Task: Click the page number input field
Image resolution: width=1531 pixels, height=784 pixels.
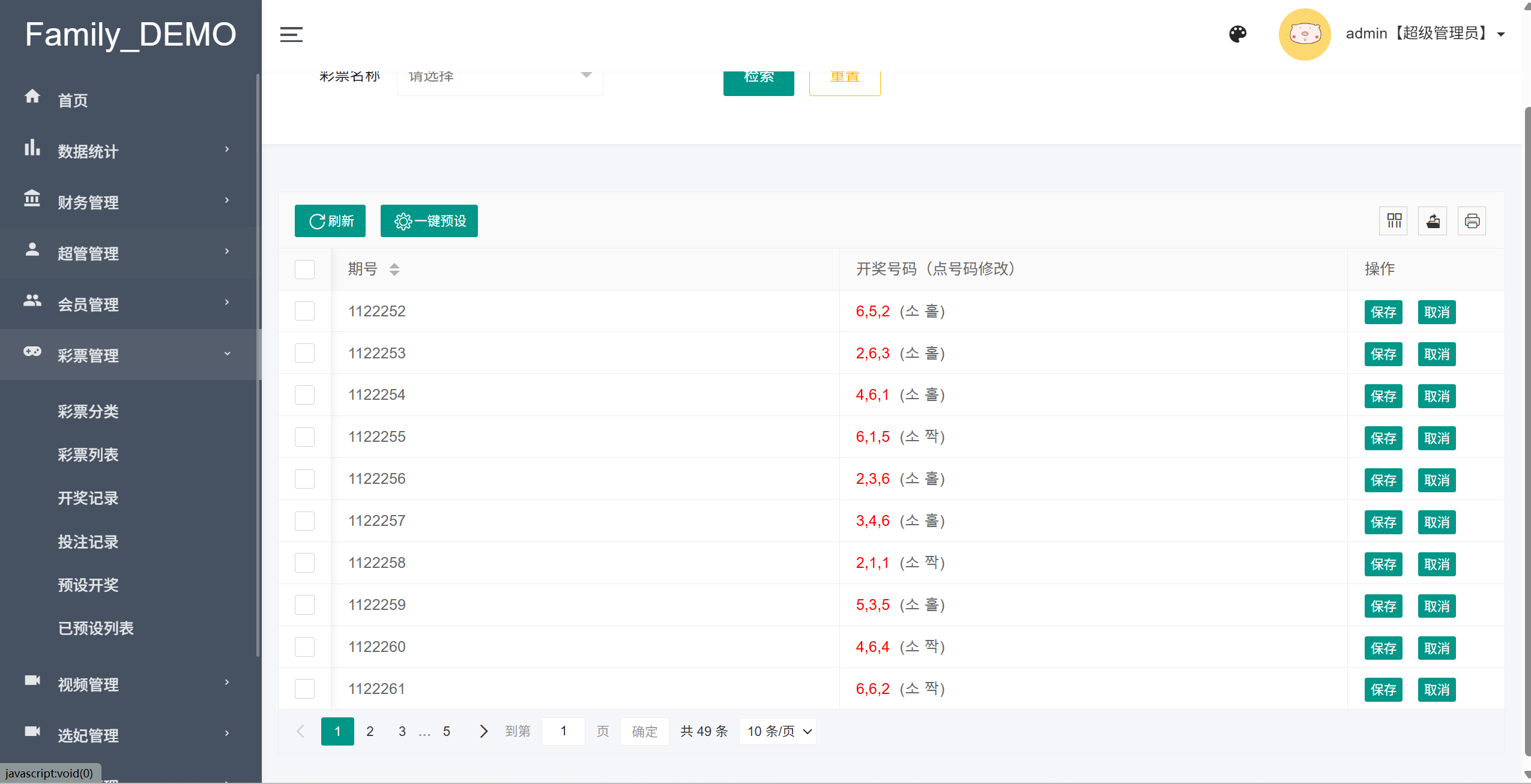Action: (563, 731)
